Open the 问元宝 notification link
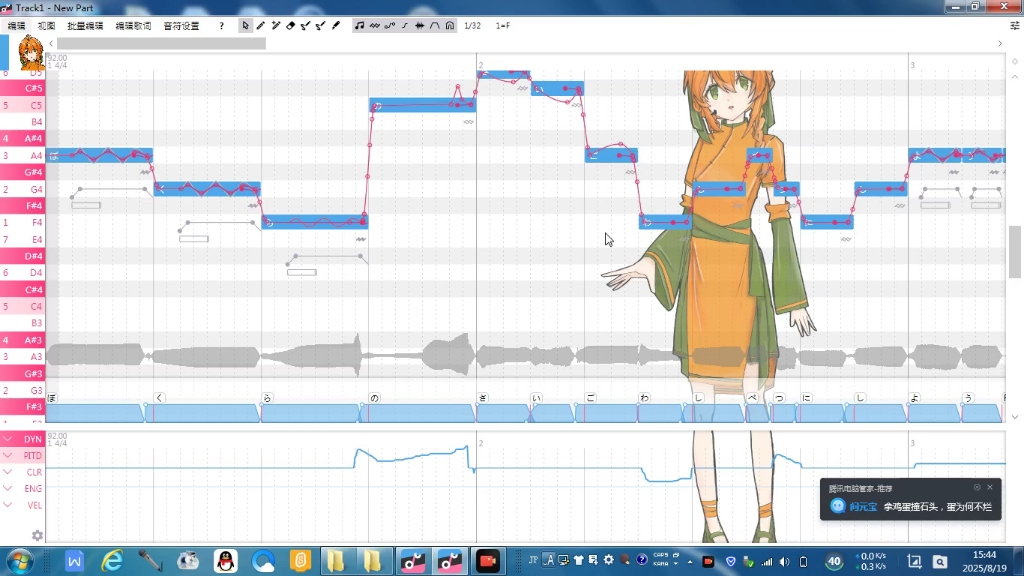 [863, 507]
